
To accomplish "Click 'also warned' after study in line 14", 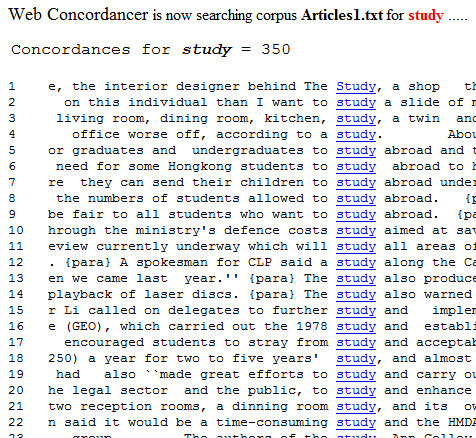I will (x=428, y=294).
